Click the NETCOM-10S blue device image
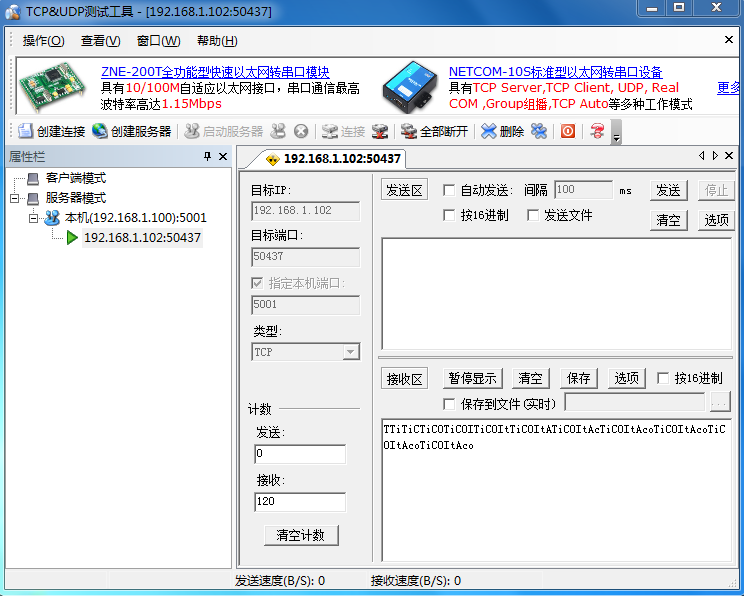This screenshot has height=596, width=744. 409,87
